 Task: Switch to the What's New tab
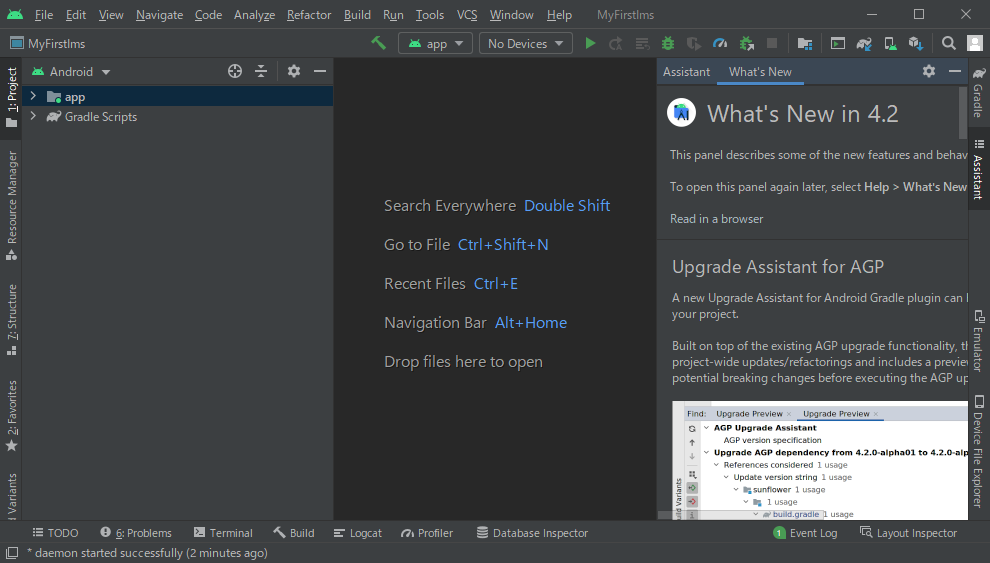(760, 71)
